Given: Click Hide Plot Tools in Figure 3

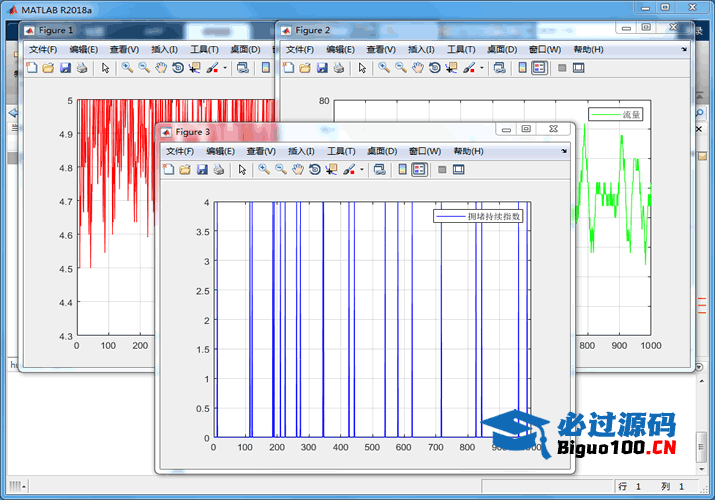Looking at the screenshot, I should point(442,170).
